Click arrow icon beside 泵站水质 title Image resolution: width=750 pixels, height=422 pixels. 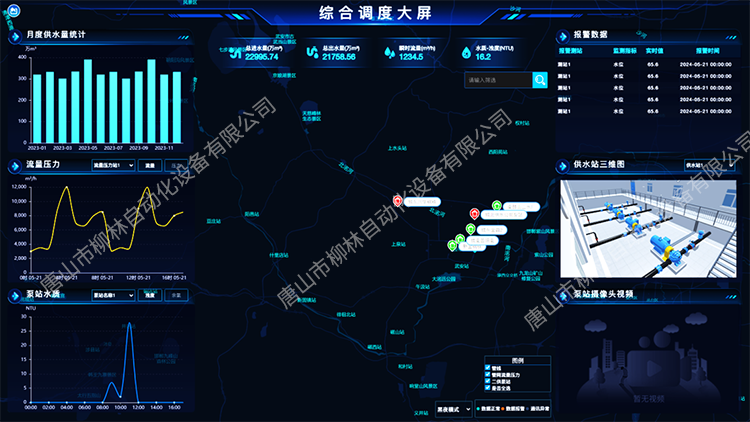[14, 296]
